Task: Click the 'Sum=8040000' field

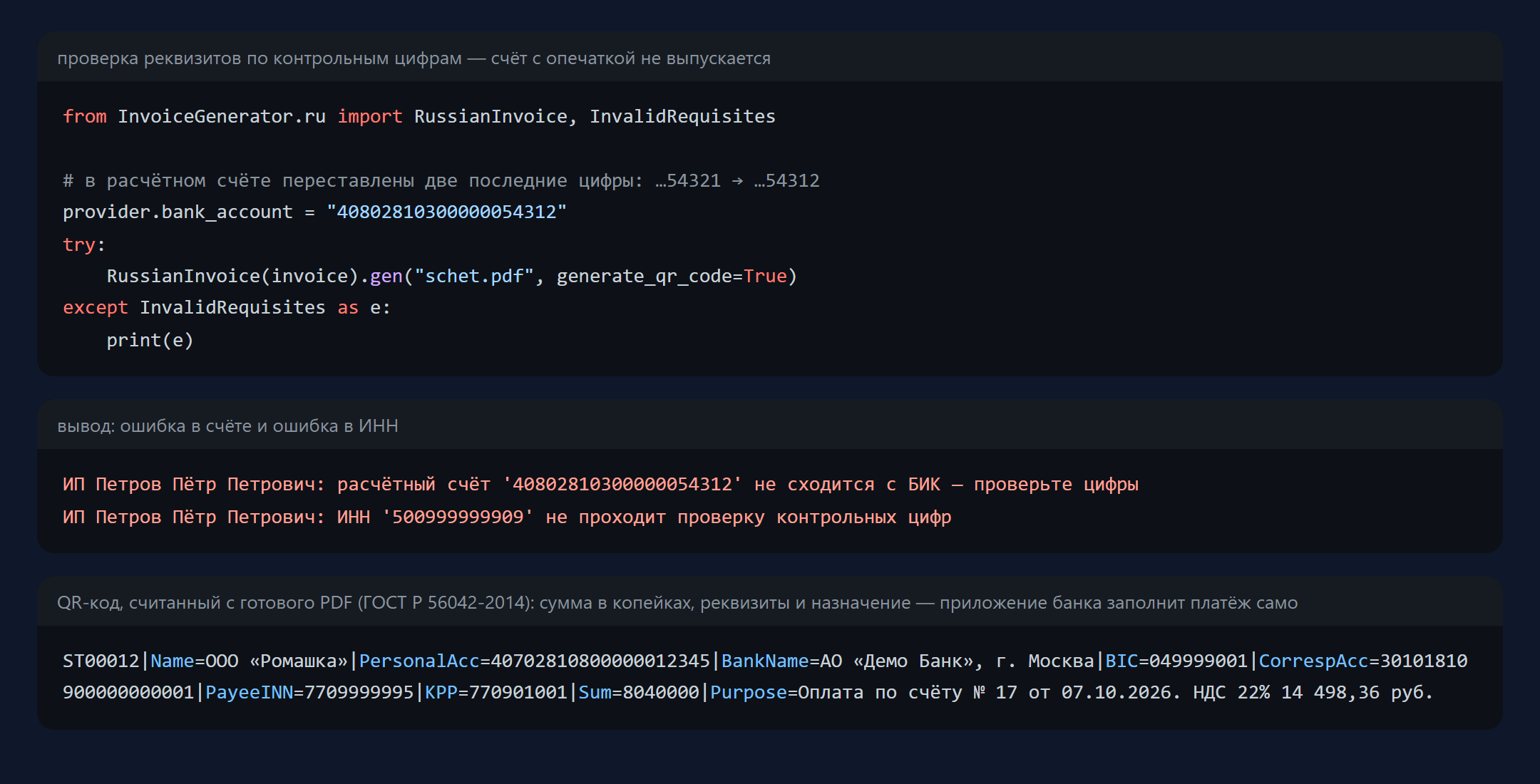Action: point(639,692)
